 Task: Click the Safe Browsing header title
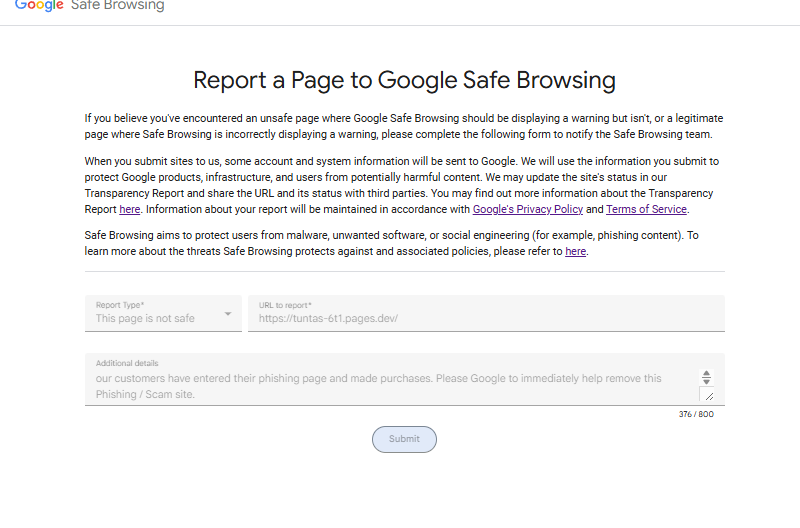117,6
